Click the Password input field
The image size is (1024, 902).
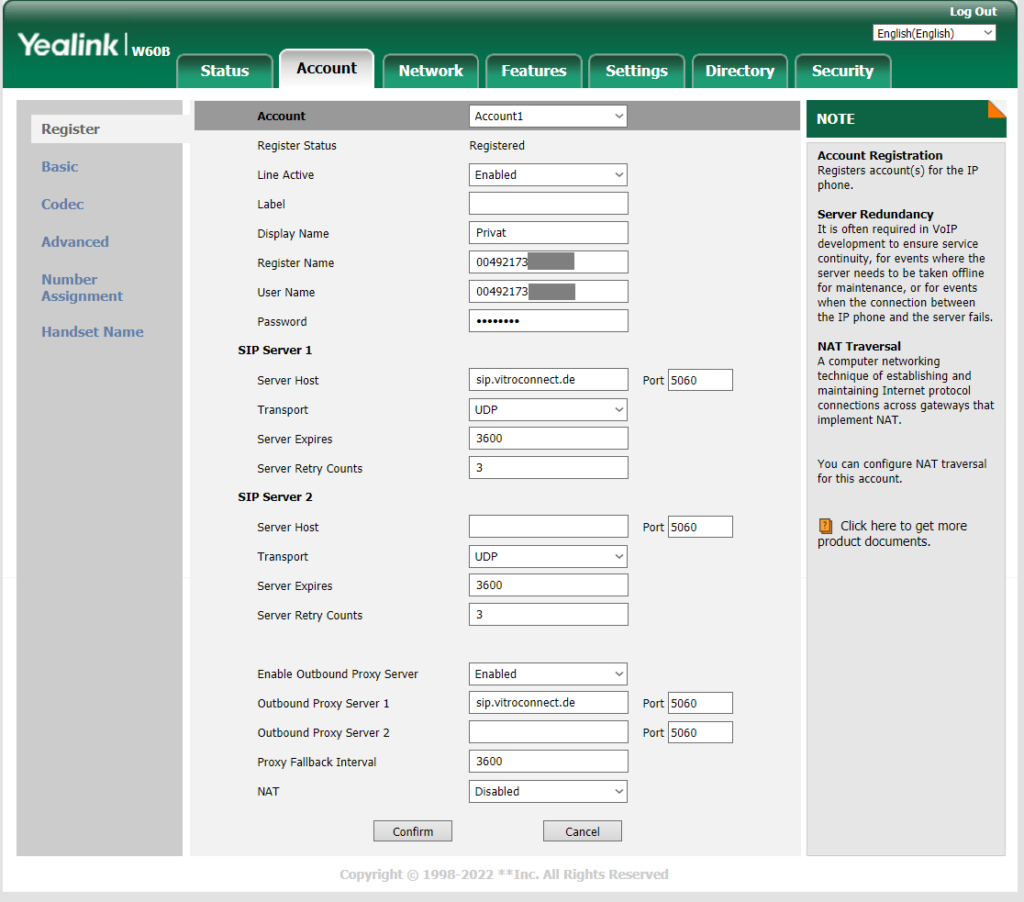(548, 321)
